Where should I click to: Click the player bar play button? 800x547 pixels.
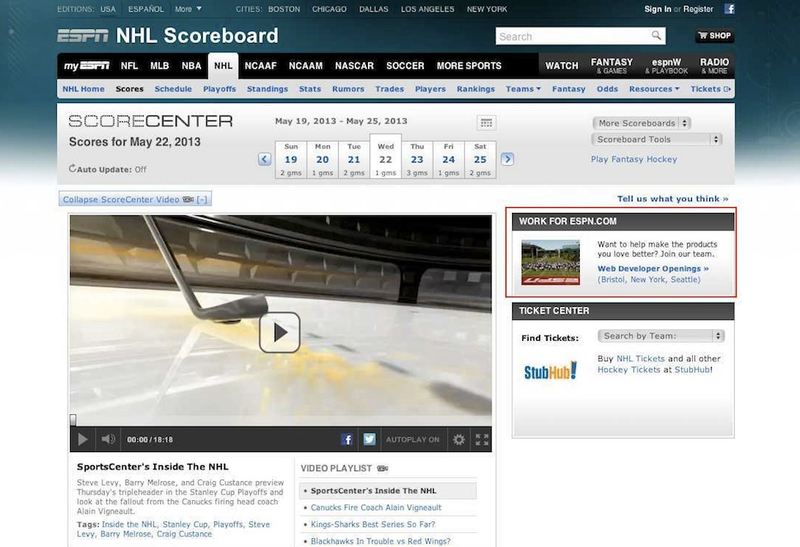[x=82, y=439]
